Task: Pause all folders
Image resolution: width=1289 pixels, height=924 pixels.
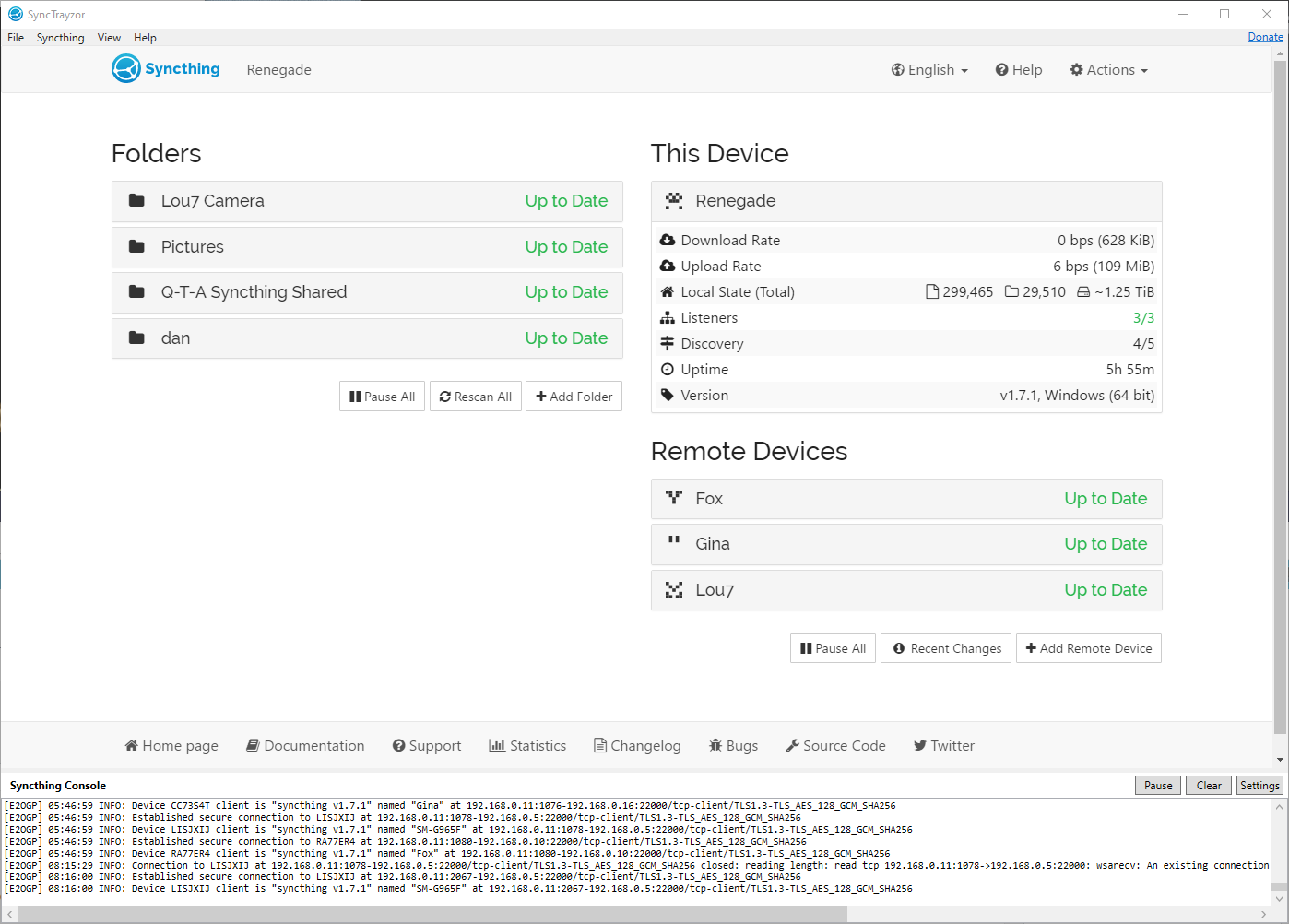Action: [382, 397]
